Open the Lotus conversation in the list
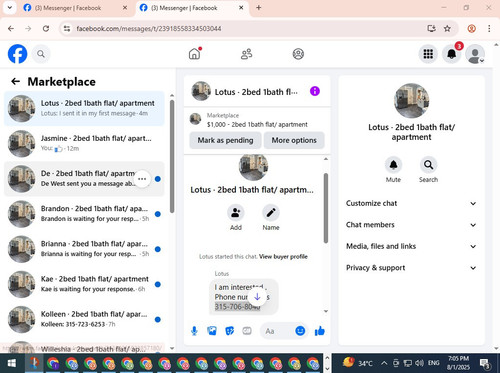 click(x=84, y=108)
